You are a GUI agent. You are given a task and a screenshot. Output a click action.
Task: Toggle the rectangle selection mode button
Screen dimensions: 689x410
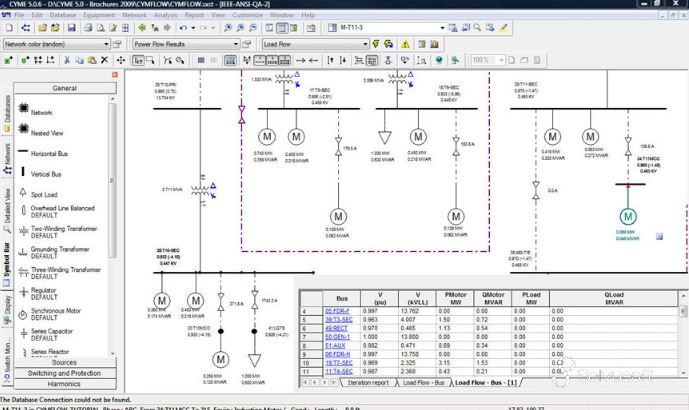coord(150,60)
